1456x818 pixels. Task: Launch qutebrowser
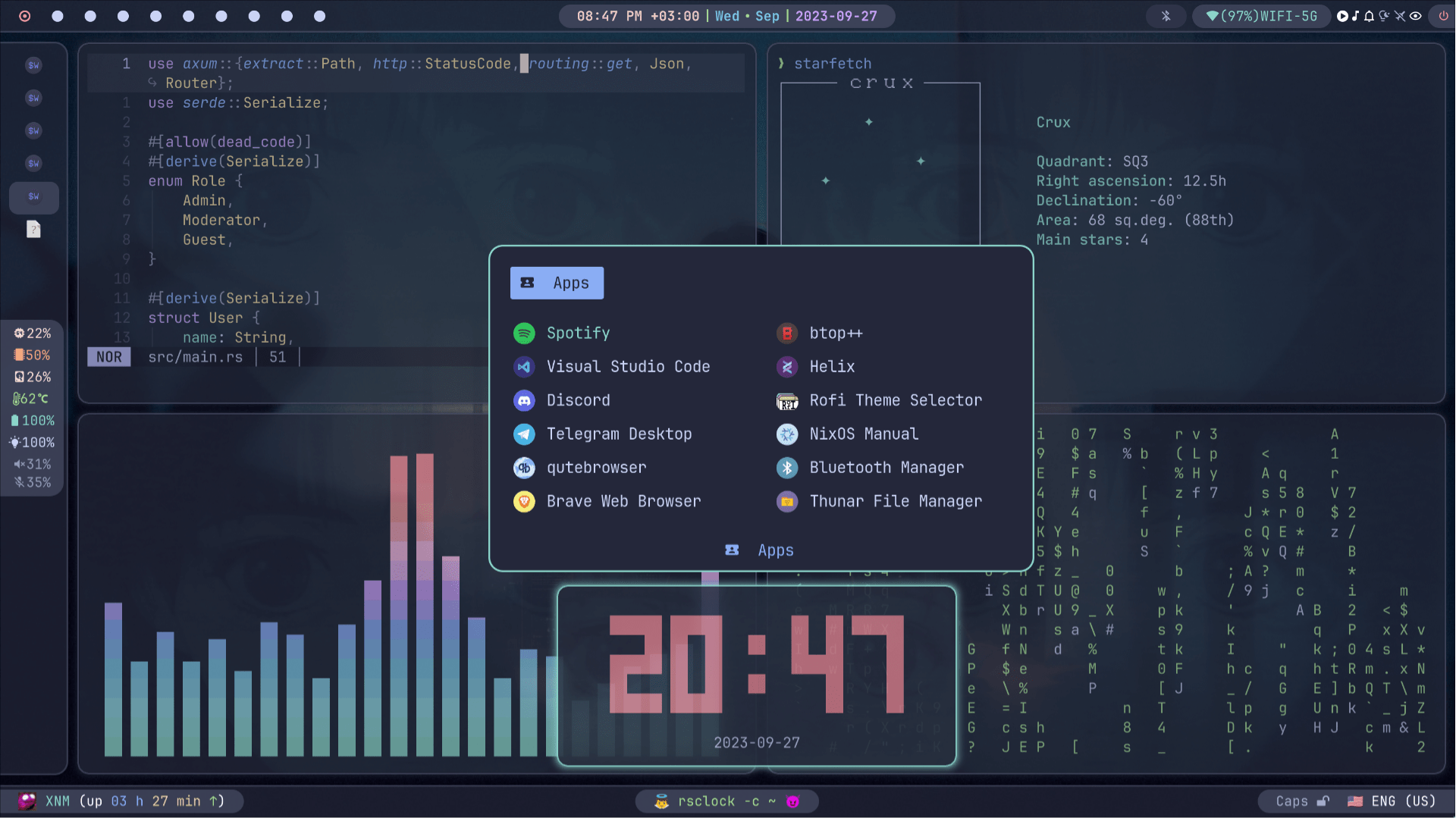(x=597, y=468)
